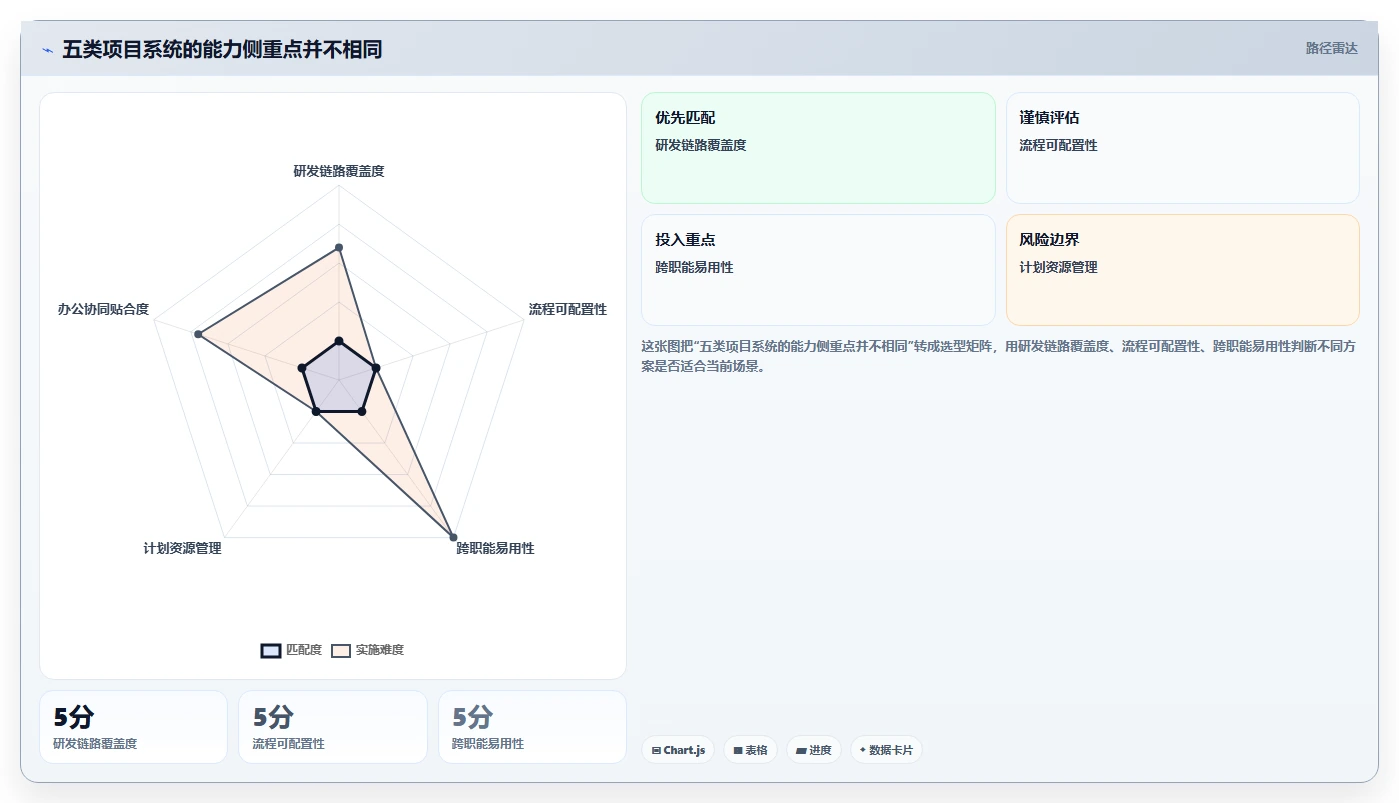Open the 优先匹配 card
This screenshot has height=803, width=1399.
pyautogui.click(x=818, y=148)
